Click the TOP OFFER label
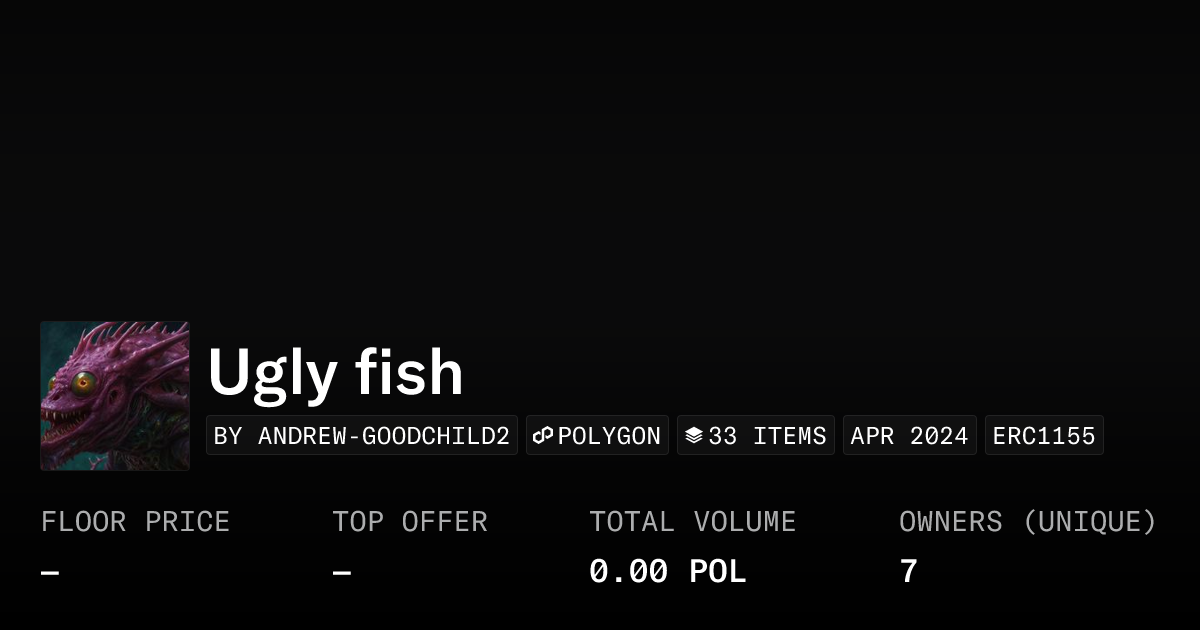This screenshot has height=630, width=1200. point(410,522)
